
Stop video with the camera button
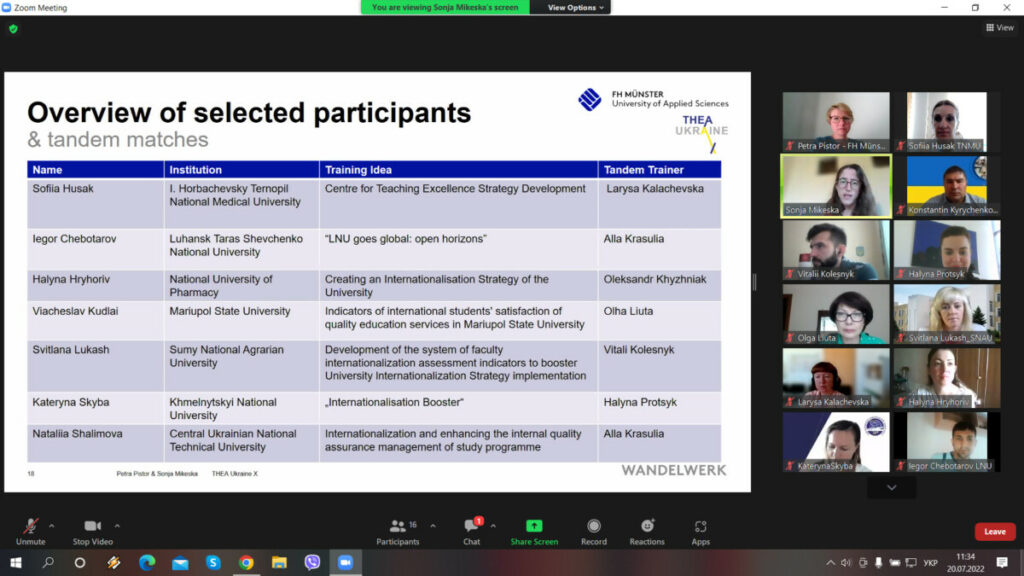click(93, 528)
